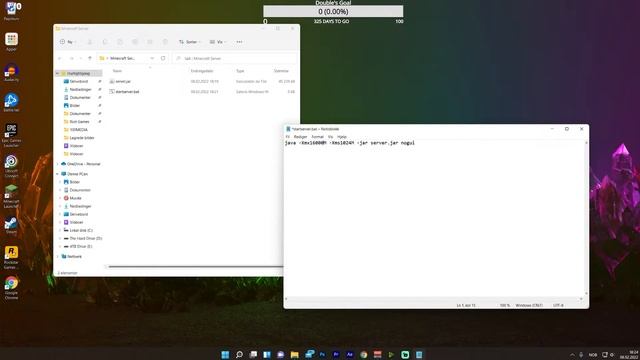
Task: Click the Notepad vertical scrollbar
Action: (x=587, y=218)
